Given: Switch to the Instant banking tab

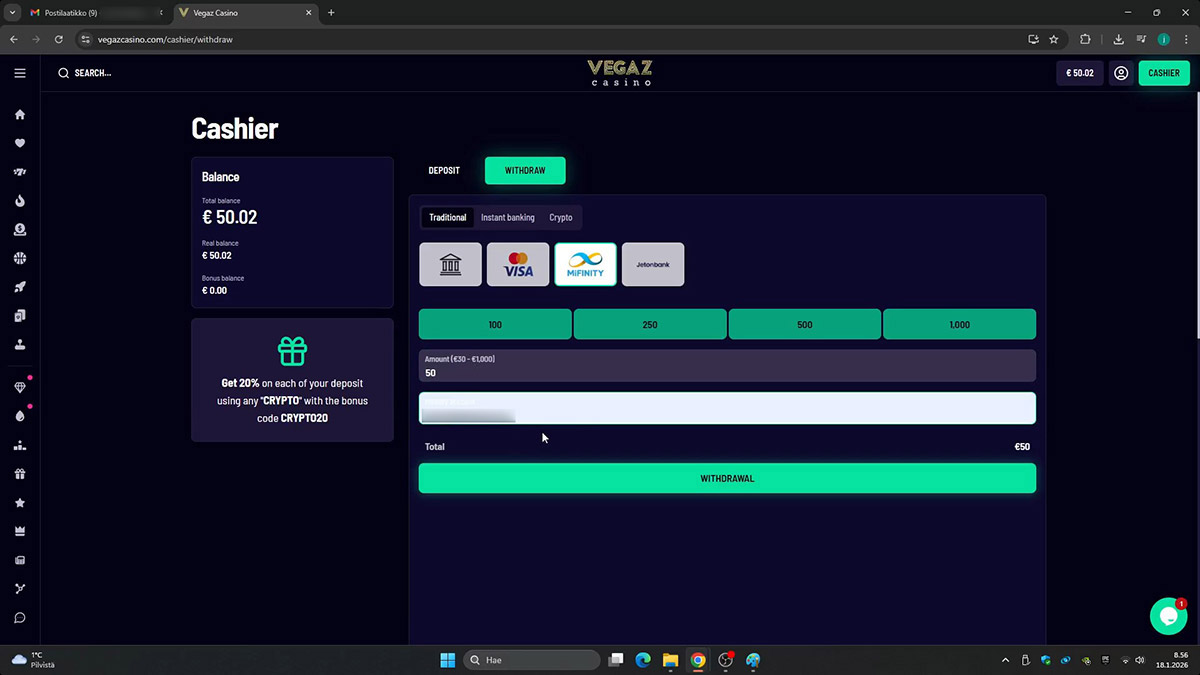Looking at the screenshot, I should point(507,217).
